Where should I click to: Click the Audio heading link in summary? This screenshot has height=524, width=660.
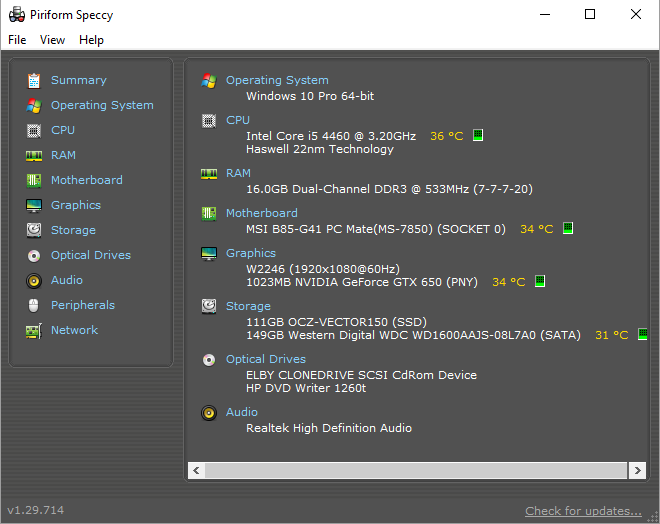coord(242,412)
